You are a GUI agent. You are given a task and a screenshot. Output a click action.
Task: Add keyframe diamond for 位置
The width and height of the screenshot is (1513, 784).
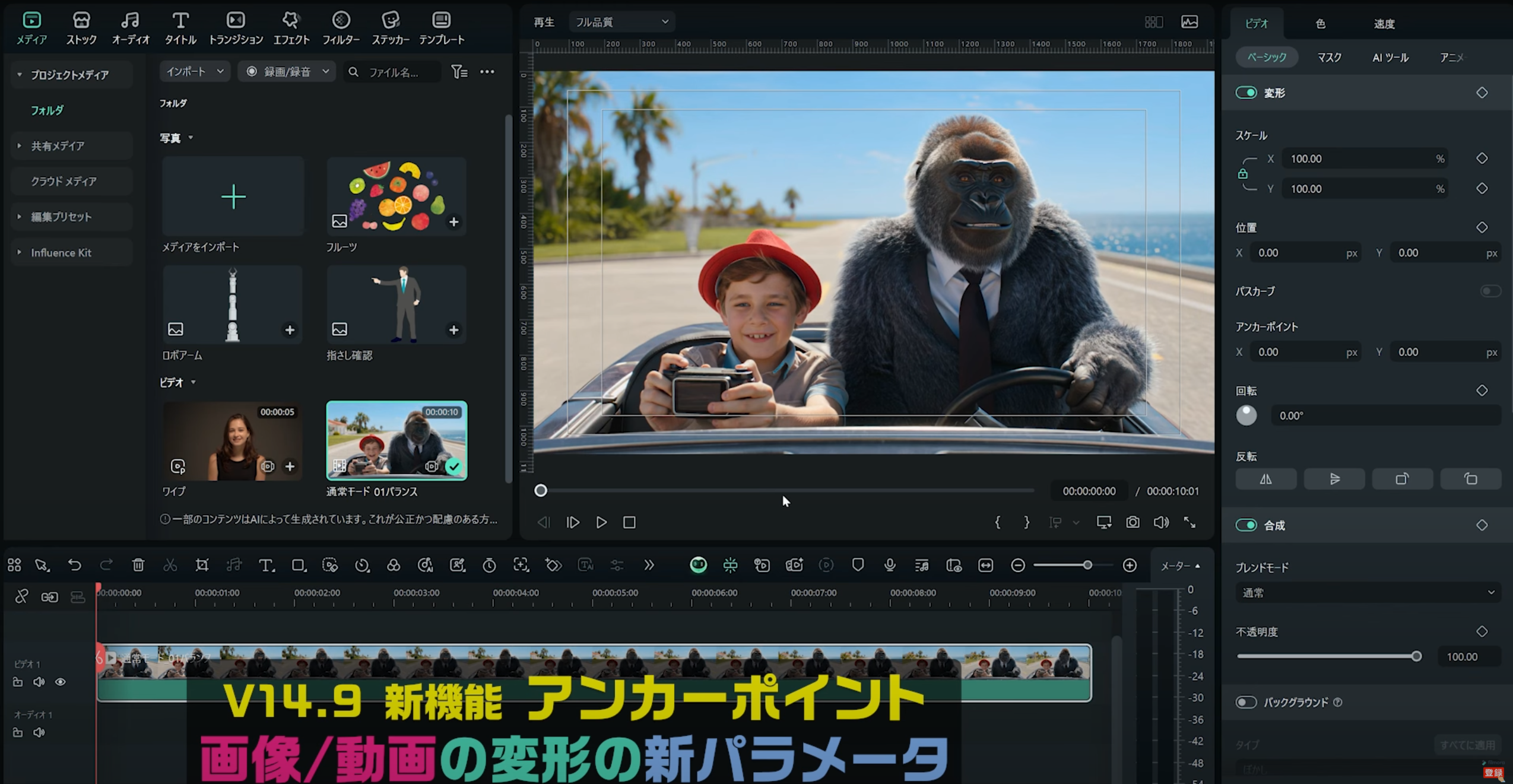(1482, 227)
